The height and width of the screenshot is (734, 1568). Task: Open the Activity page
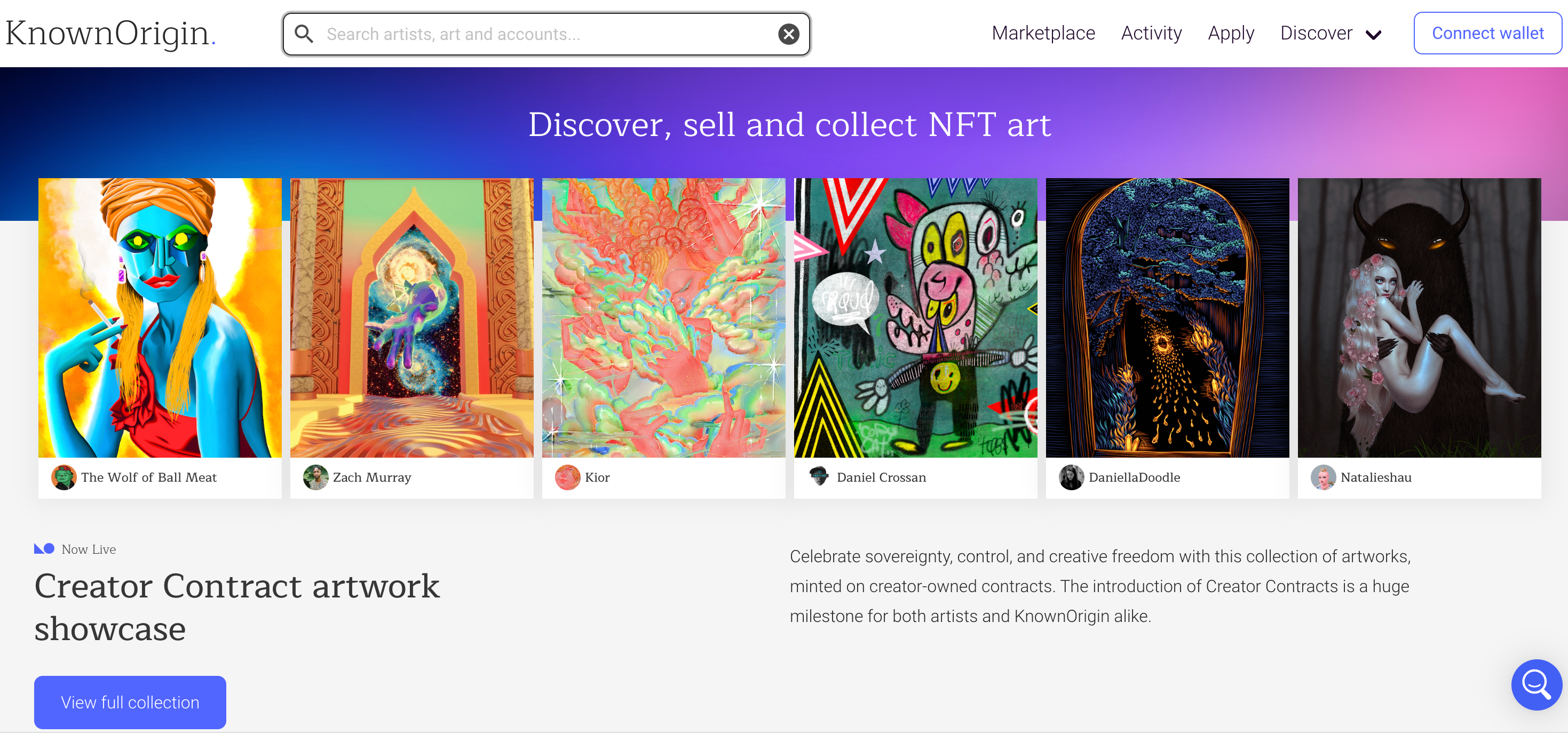(x=1151, y=33)
